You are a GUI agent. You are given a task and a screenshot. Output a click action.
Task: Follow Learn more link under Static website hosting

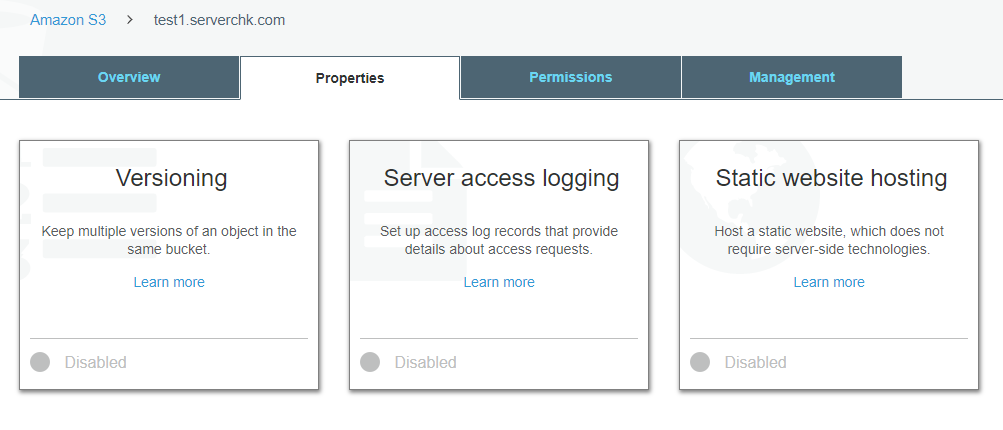pyautogui.click(x=829, y=282)
